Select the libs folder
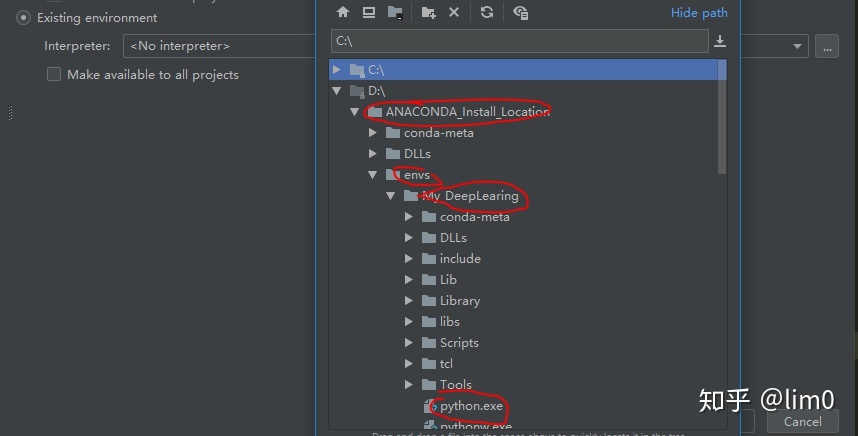Screen dimensions: 858x436 click(450, 322)
